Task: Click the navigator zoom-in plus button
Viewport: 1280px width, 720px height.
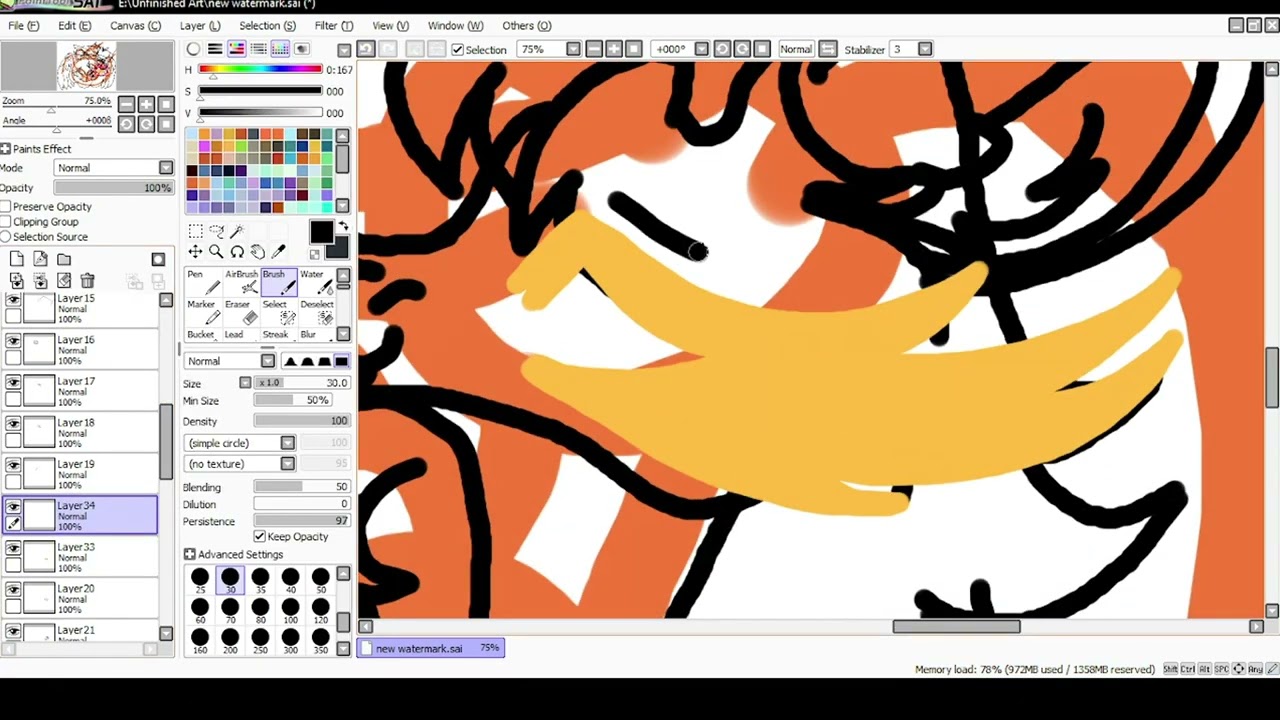Action: point(146,104)
